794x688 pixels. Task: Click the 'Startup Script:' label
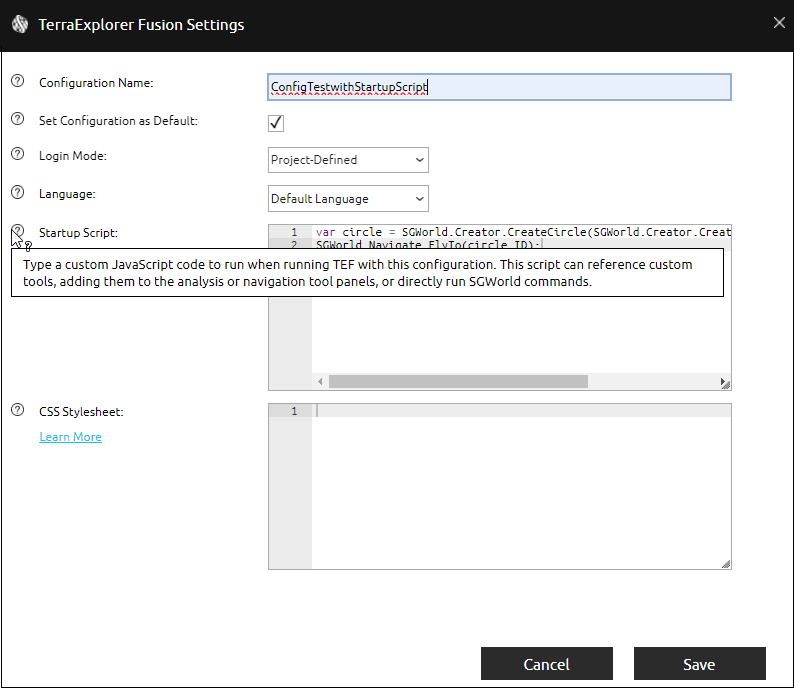click(78, 233)
